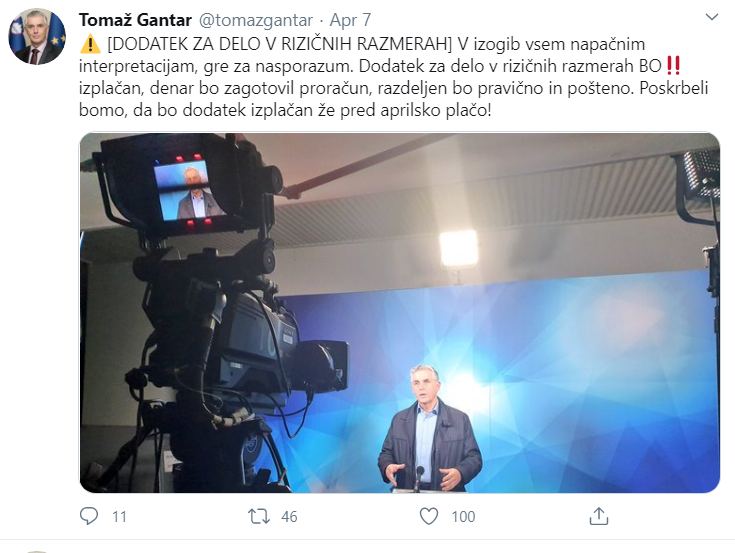Expand the tweet options chevron
Screen dimensions: 735x553
[x=712, y=17]
